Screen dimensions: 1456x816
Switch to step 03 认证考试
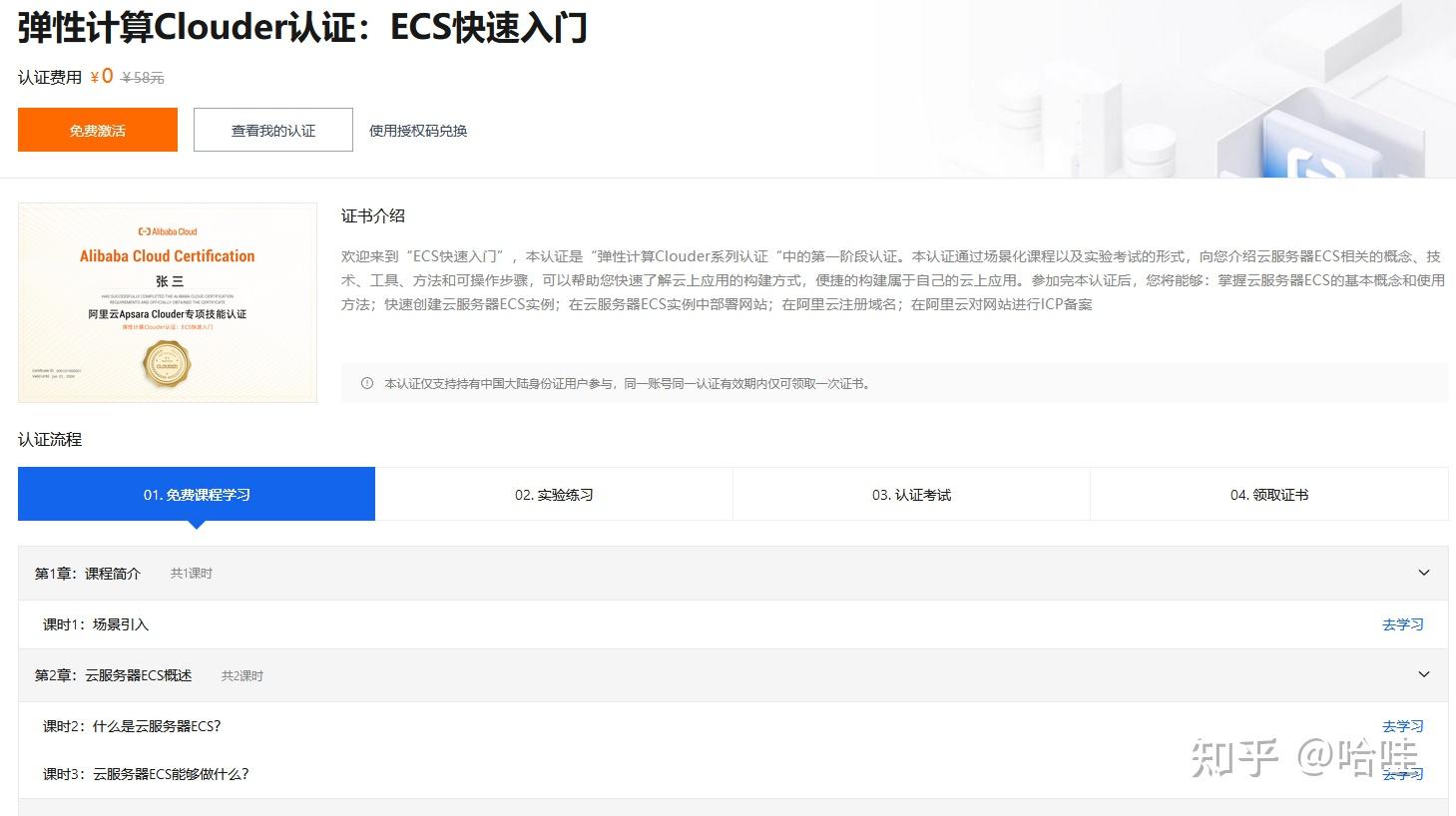(911, 494)
